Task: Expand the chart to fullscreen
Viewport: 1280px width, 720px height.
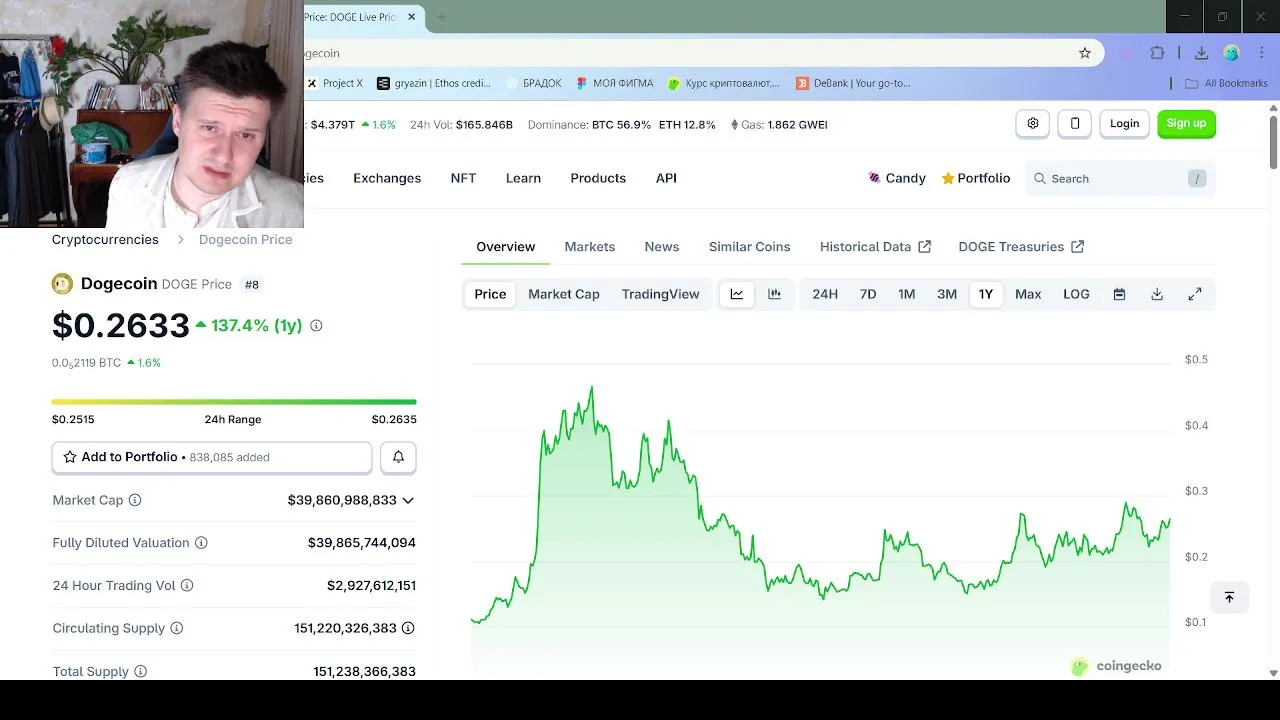Action: pyautogui.click(x=1195, y=294)
